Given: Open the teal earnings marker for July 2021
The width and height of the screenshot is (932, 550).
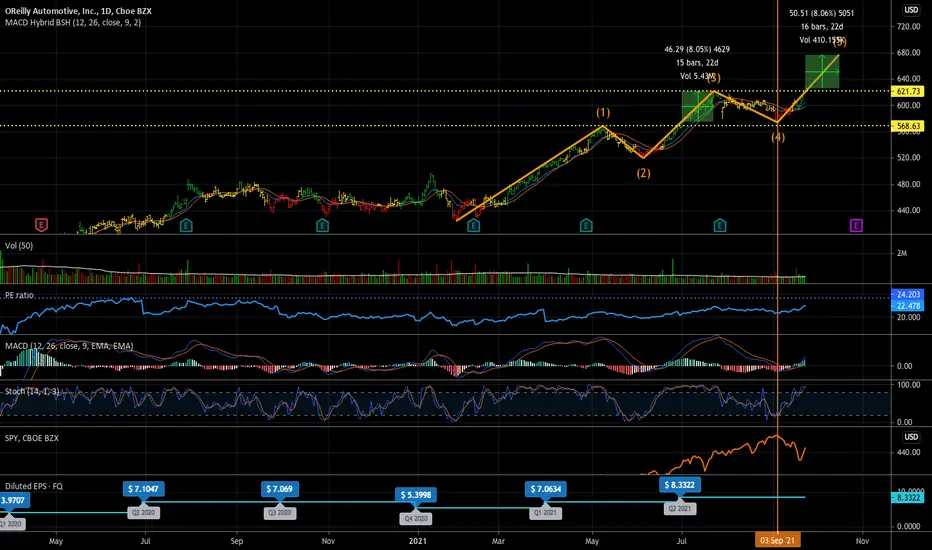Looking at the screenshot, I should click(x=720, y=225).
